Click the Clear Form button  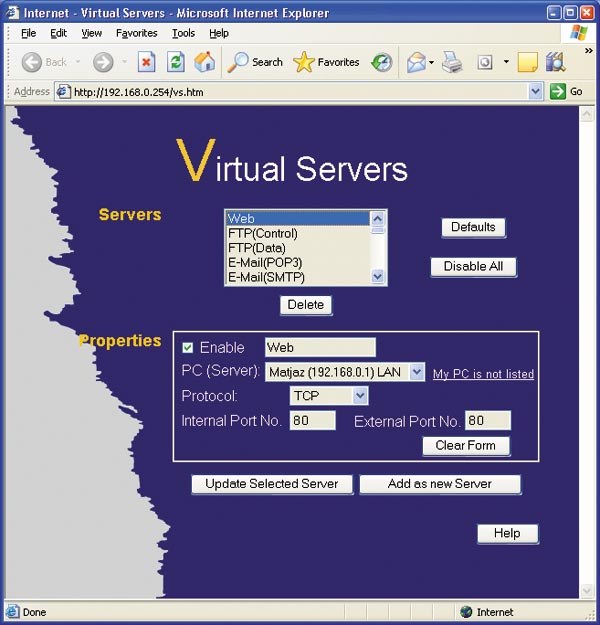[x=466, y=446]
